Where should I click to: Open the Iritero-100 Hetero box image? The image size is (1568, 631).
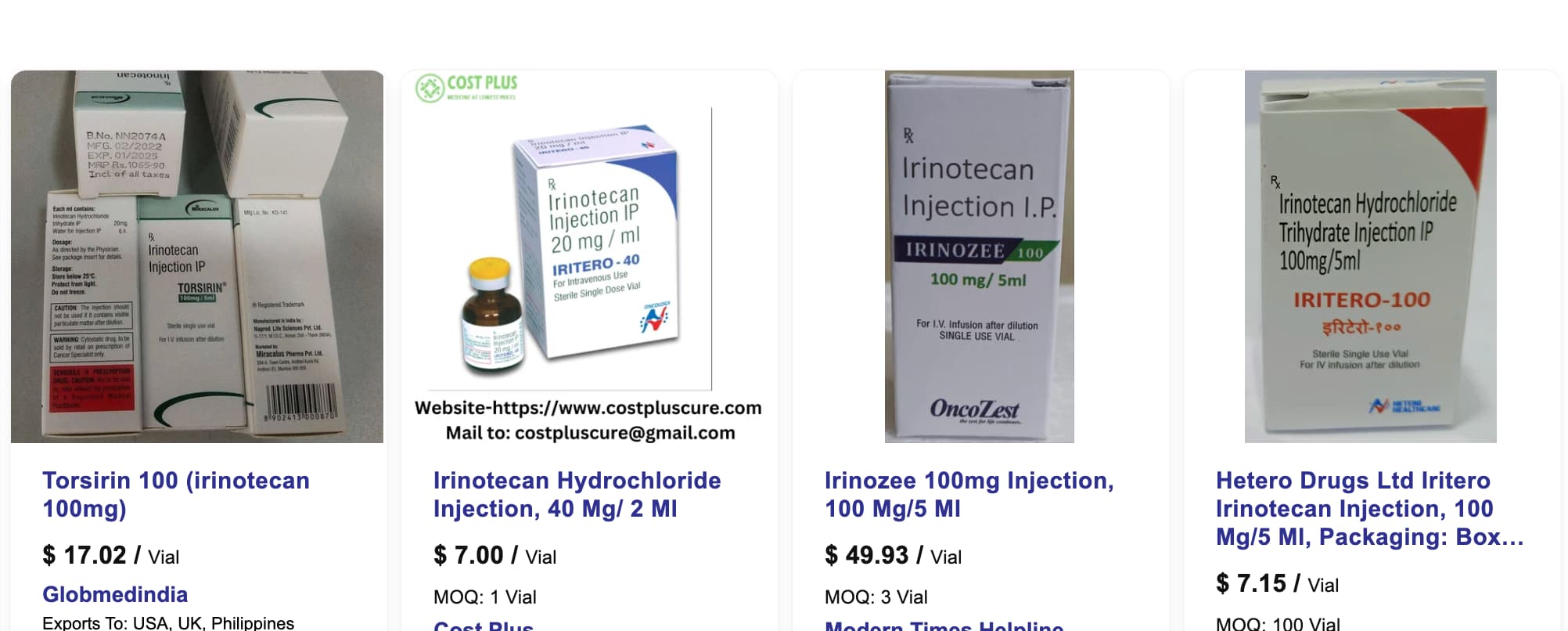(1371, 257)
